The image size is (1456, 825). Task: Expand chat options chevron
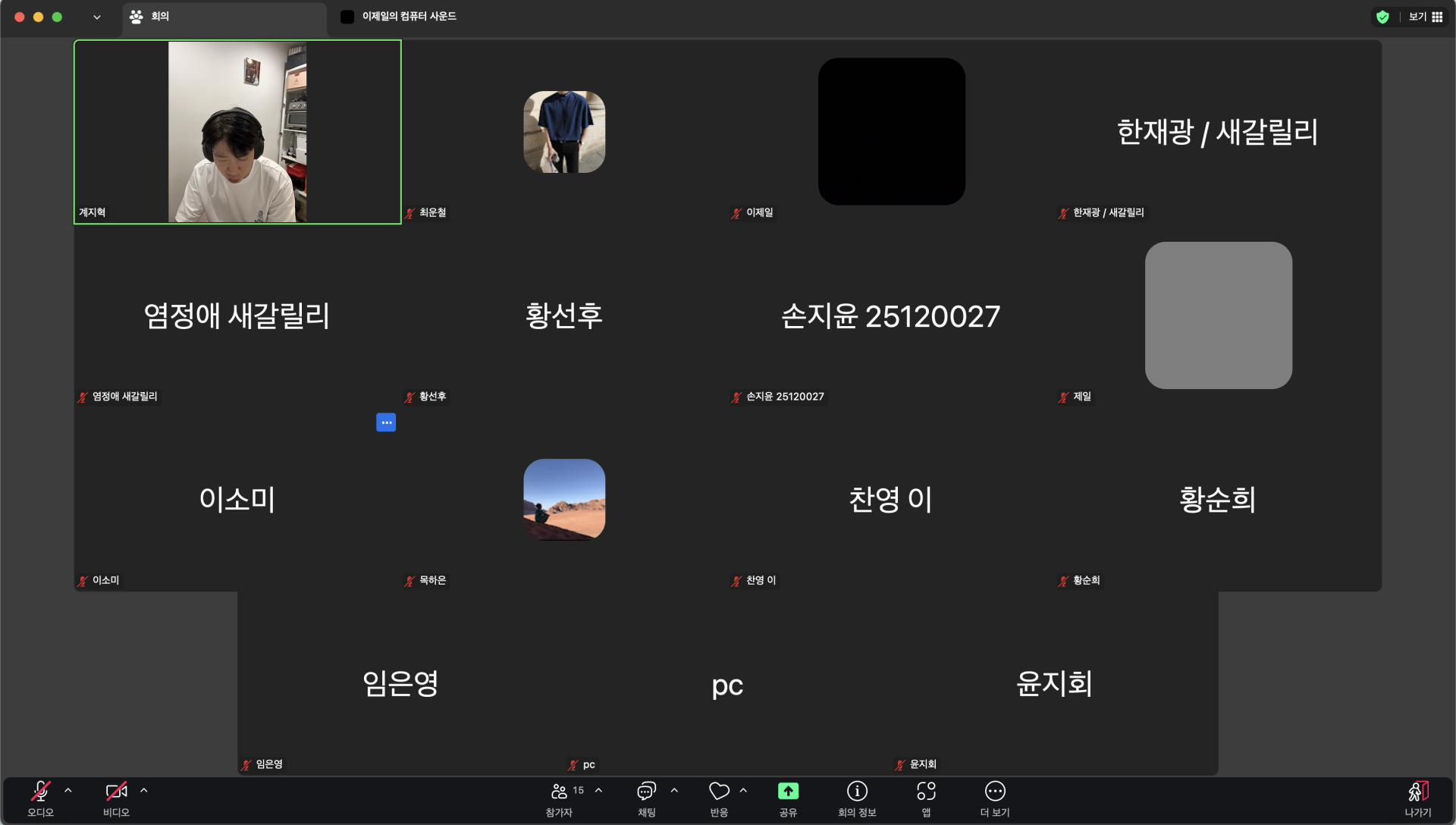pos(674,790)
